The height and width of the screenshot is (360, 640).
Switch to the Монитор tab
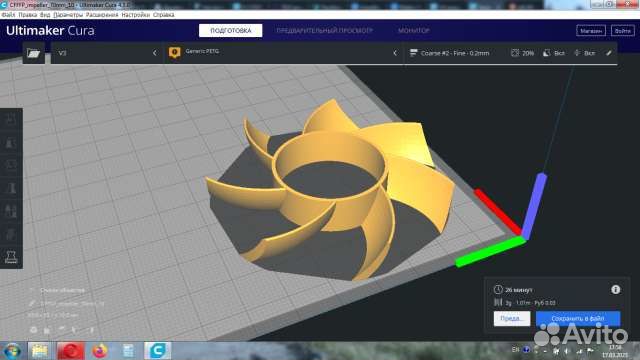click(x=413, y=31)
